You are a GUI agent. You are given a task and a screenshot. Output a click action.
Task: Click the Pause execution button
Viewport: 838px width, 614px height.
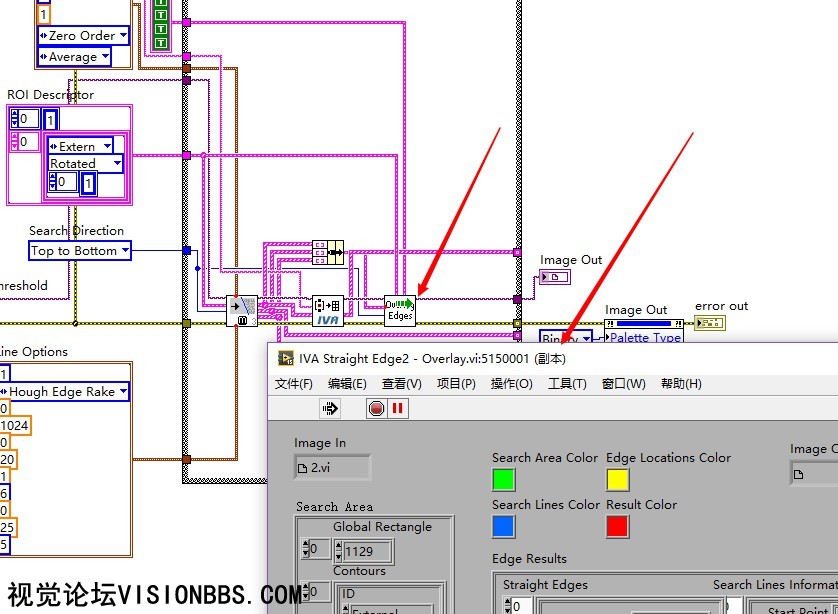point(398,408)
